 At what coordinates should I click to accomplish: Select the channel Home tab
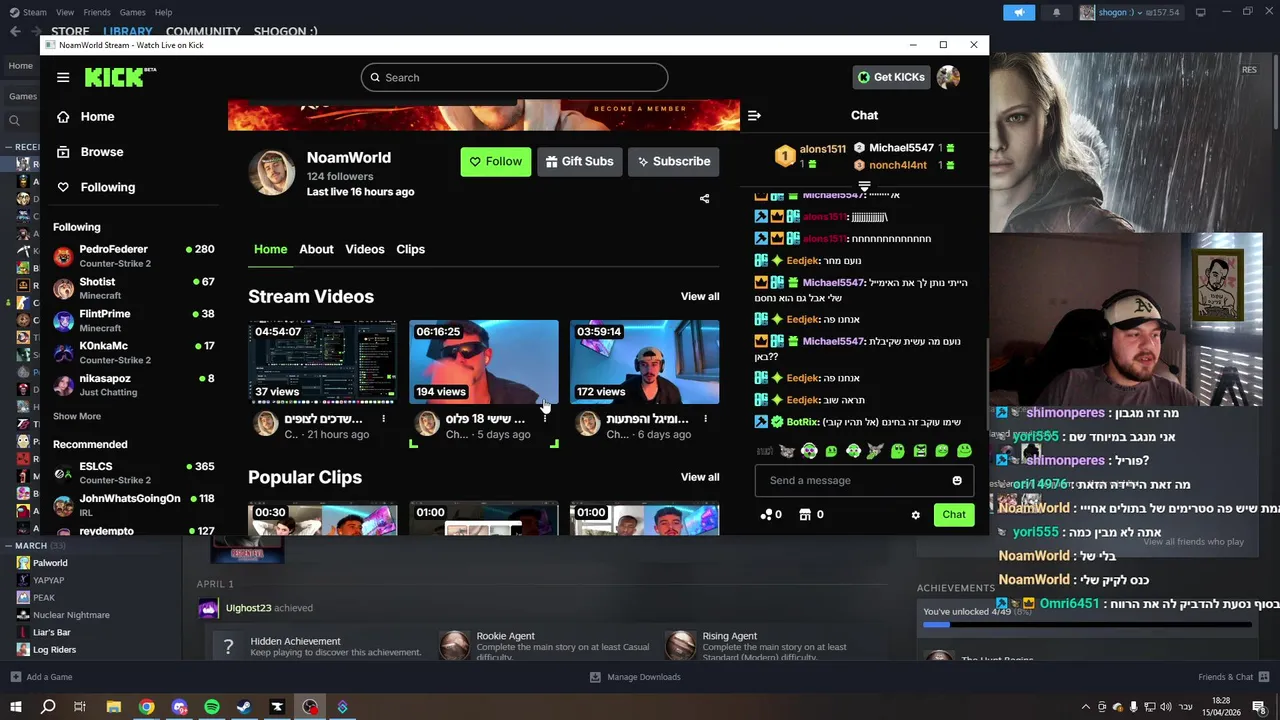[x=270, y=249]
